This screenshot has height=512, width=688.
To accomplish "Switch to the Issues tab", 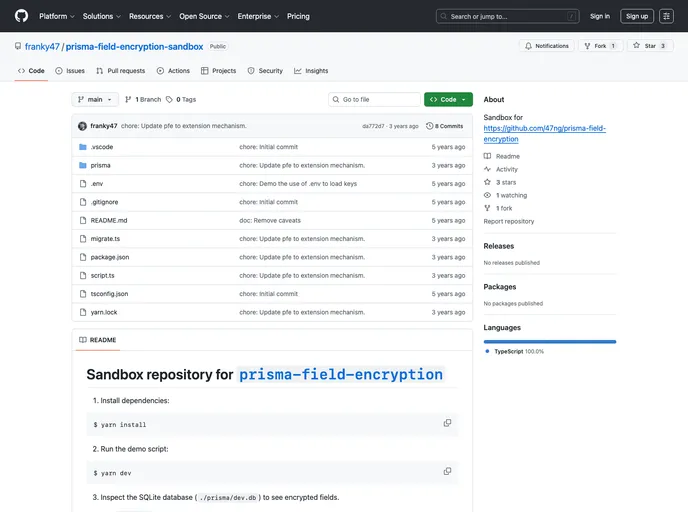I will point(70,71).
